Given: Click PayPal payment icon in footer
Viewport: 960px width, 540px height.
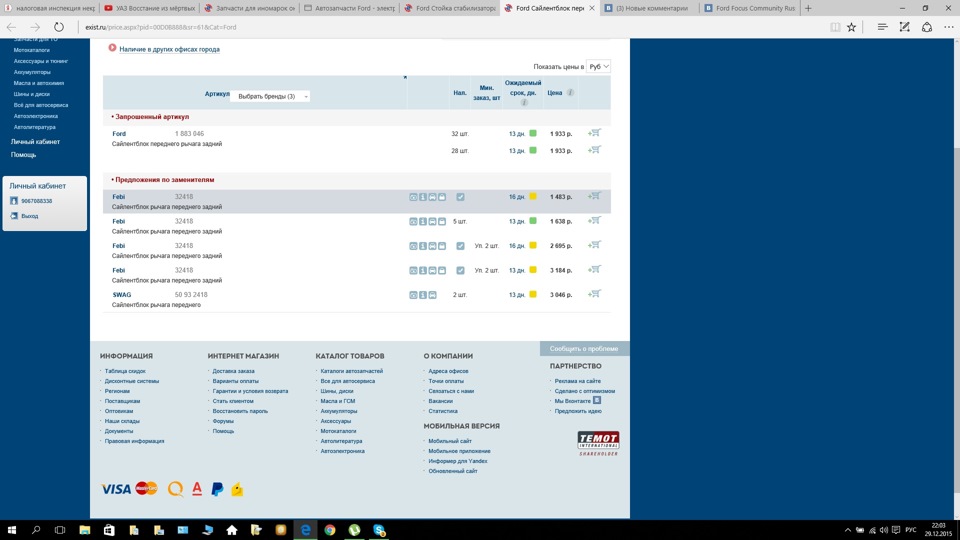Looking at the screenshot, I should [x=217, y=489].
